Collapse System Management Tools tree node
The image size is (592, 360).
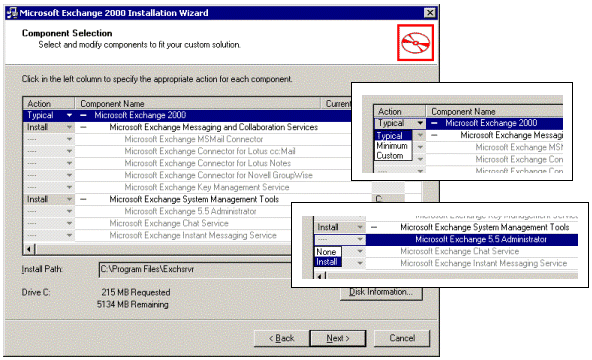point(83,199)
